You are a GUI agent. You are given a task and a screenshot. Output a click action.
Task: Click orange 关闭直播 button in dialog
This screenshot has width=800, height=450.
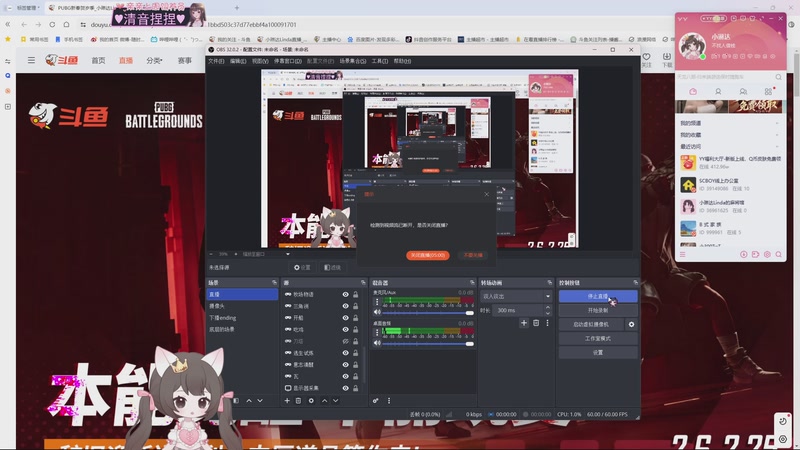coord(428,255)
